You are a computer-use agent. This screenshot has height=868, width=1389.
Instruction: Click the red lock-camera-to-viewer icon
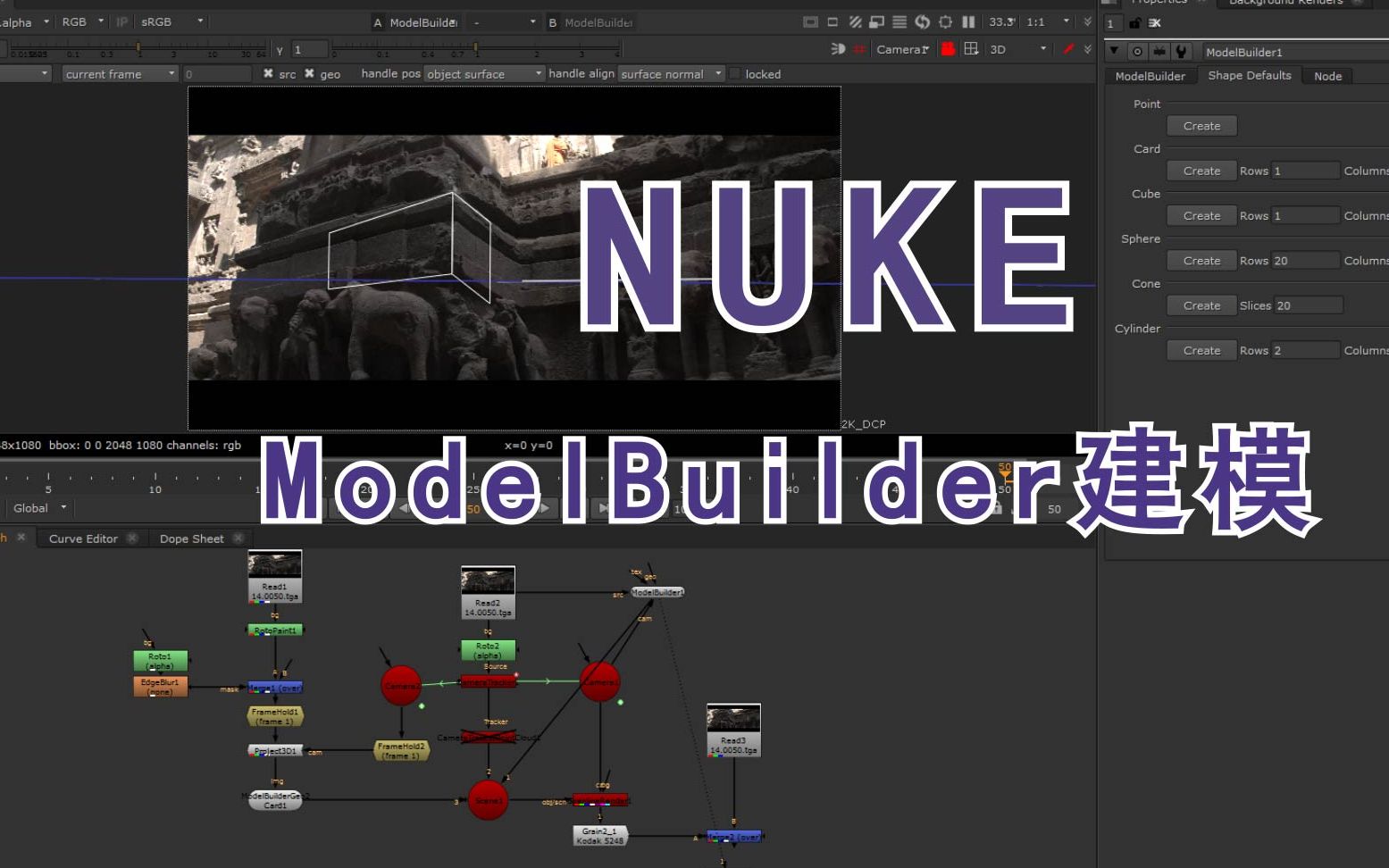948,49
